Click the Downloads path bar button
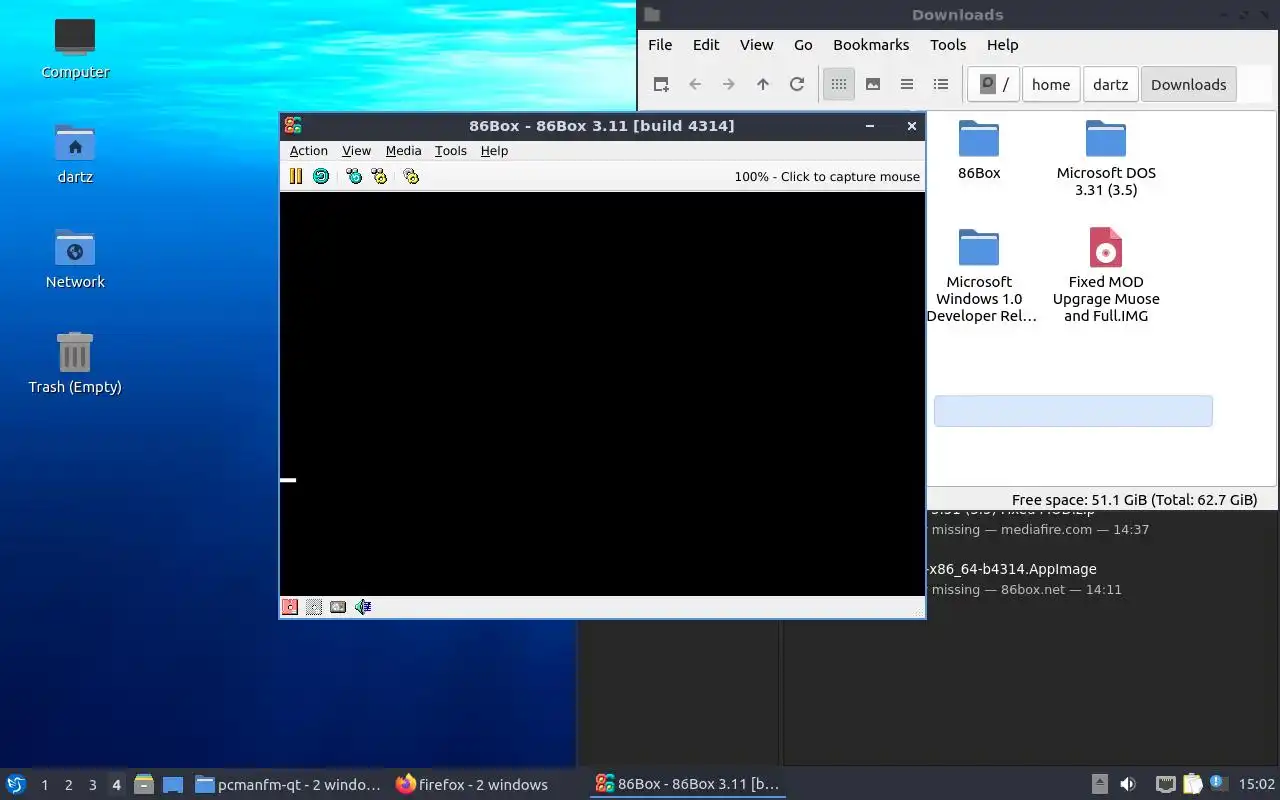This screenshot has width=1280, height=800. tap(1188, 85)
